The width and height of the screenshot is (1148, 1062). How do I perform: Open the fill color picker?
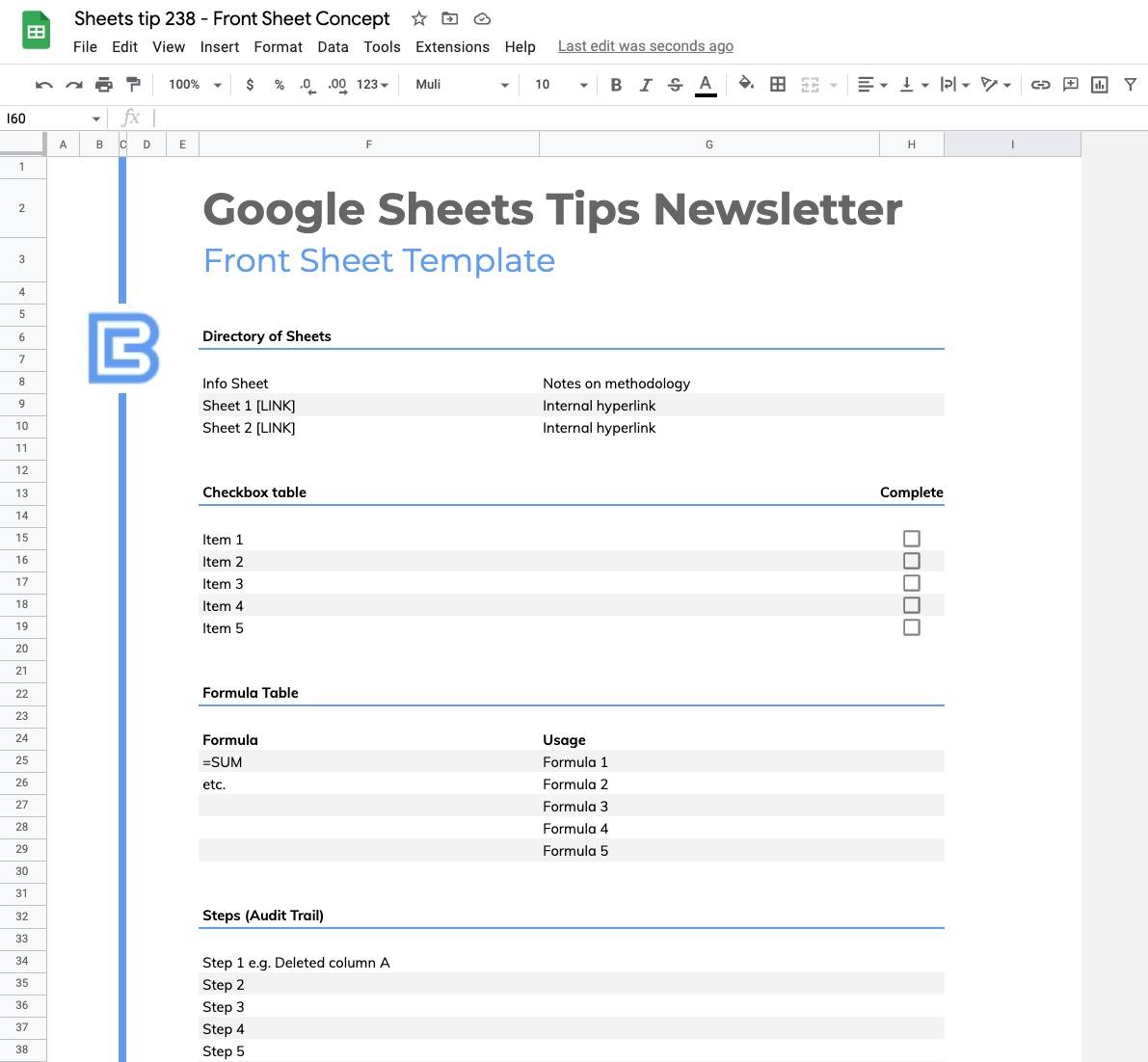[746, 84]
